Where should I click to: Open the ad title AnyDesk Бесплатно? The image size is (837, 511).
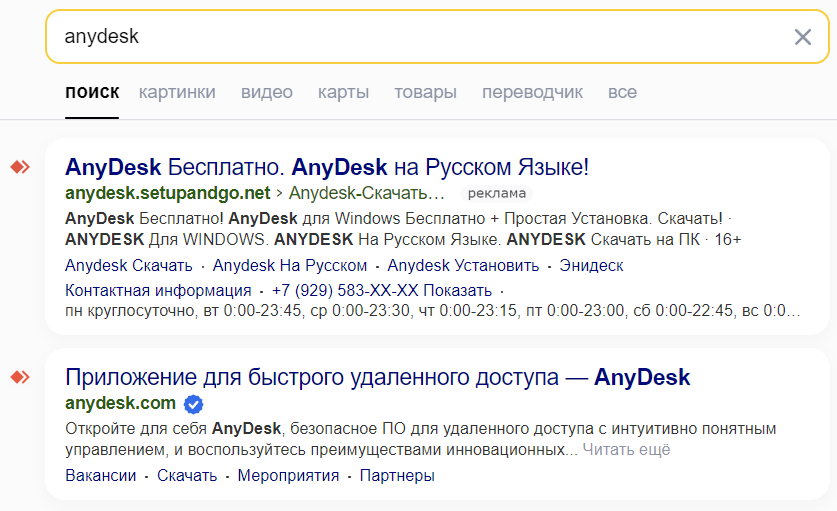pyautogui.click(x=327, y=167)
